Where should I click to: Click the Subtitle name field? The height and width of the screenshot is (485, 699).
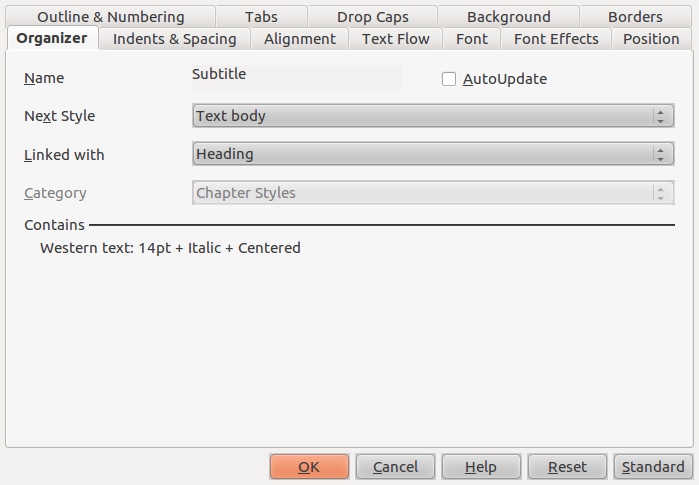tap(297, 78)
